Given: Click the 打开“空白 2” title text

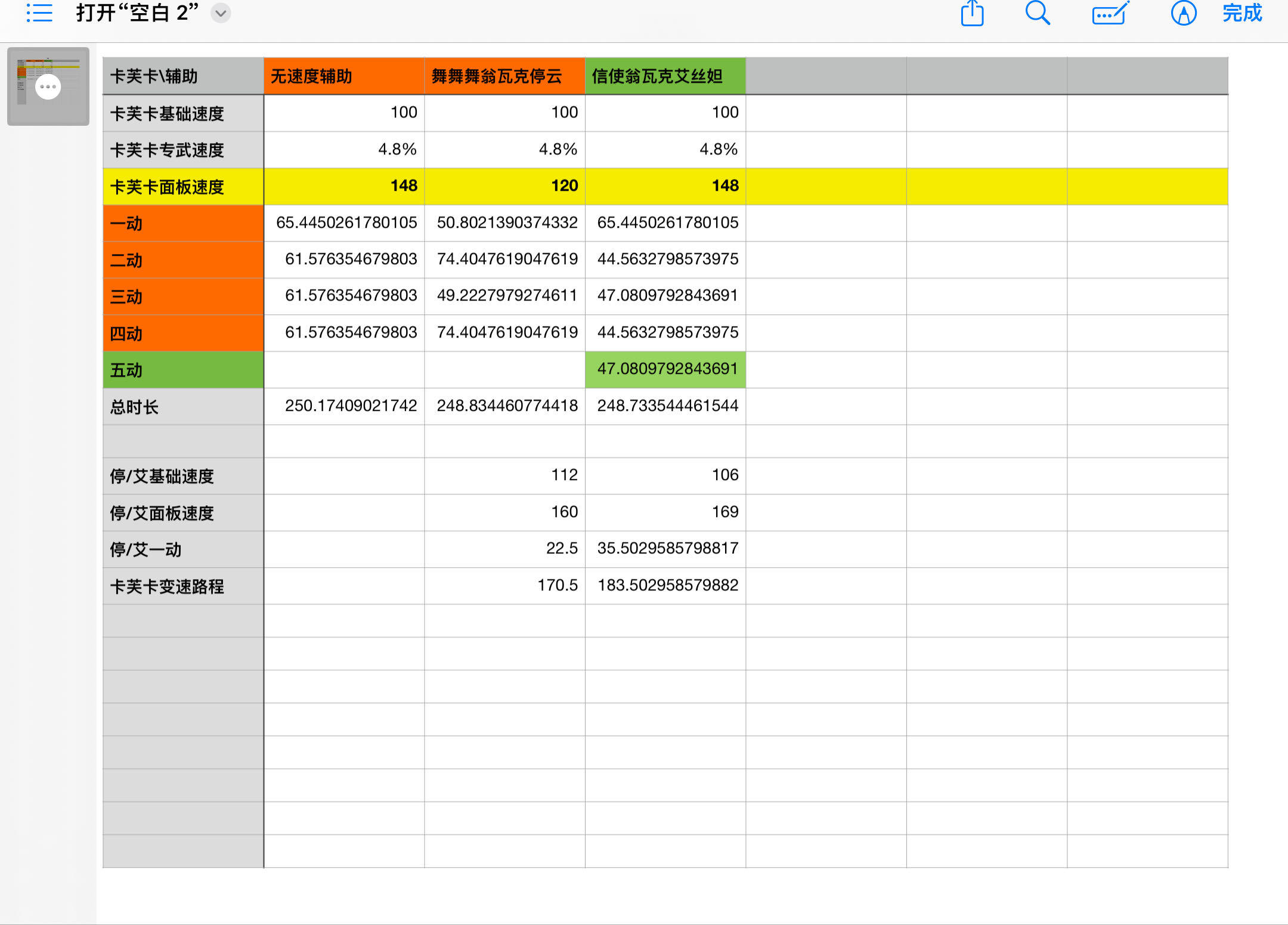Looking at the screenshot, I should coord(137,13).
